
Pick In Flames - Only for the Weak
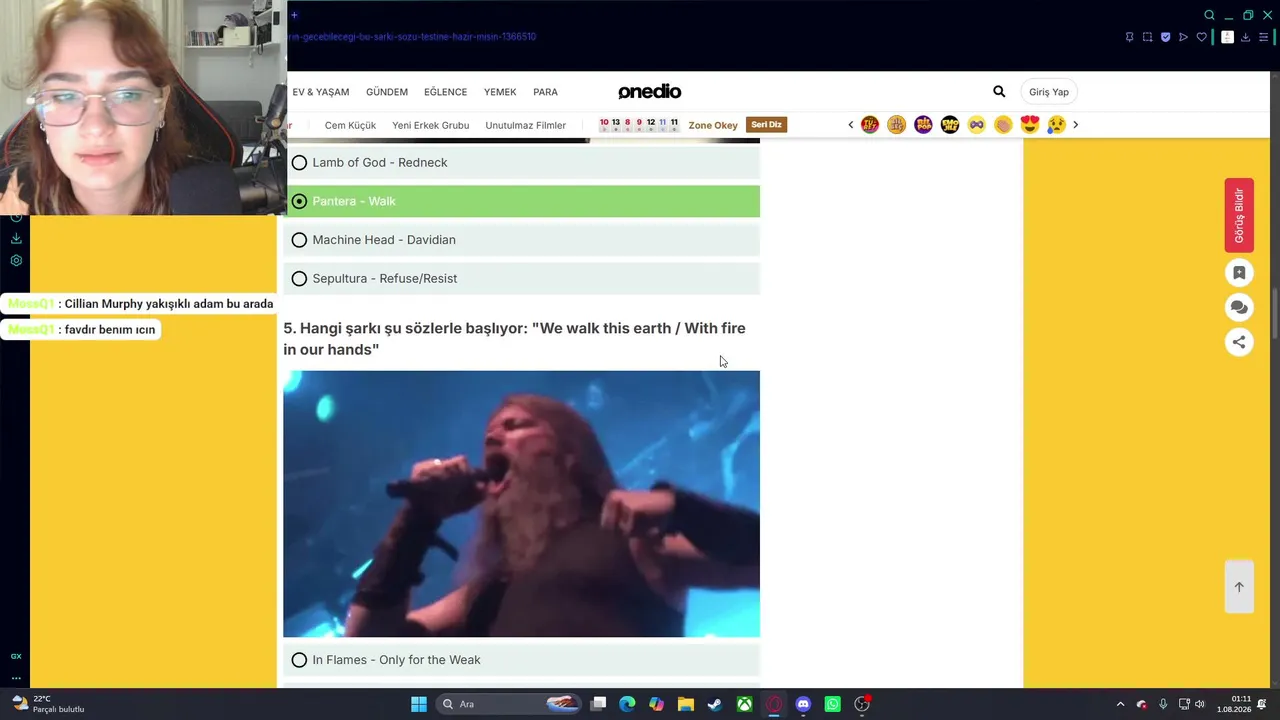[521, 660]
